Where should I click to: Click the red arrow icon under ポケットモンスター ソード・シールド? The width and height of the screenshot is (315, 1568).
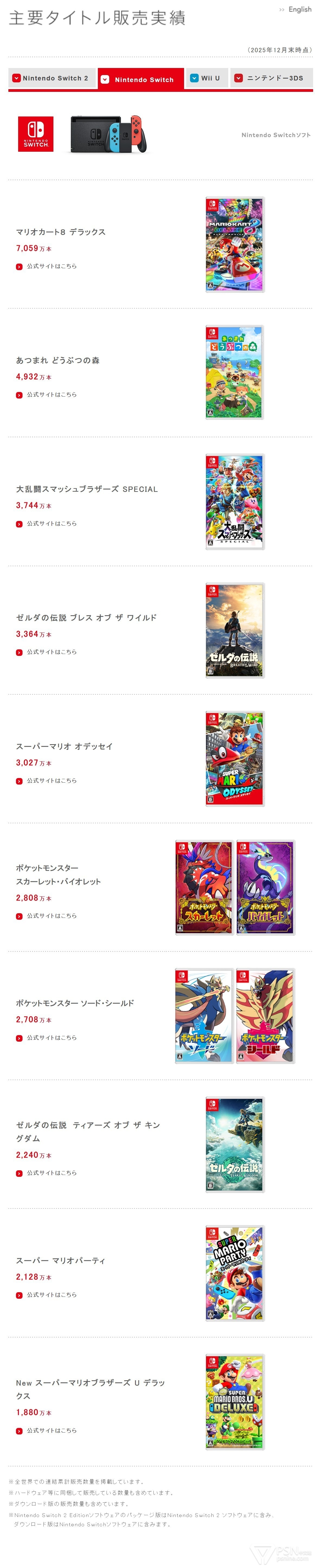tap(19, 1038)
